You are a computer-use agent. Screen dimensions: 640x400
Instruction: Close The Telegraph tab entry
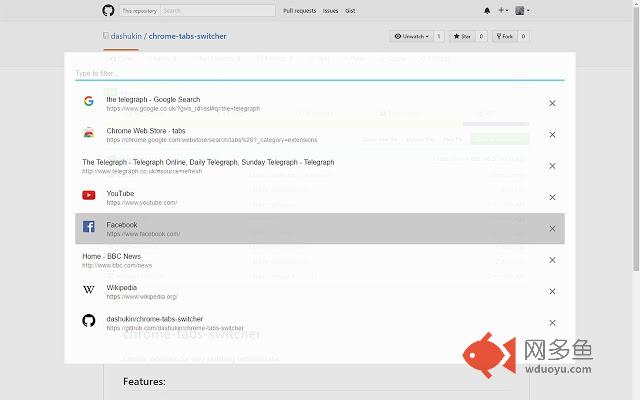tap(552, 166)
